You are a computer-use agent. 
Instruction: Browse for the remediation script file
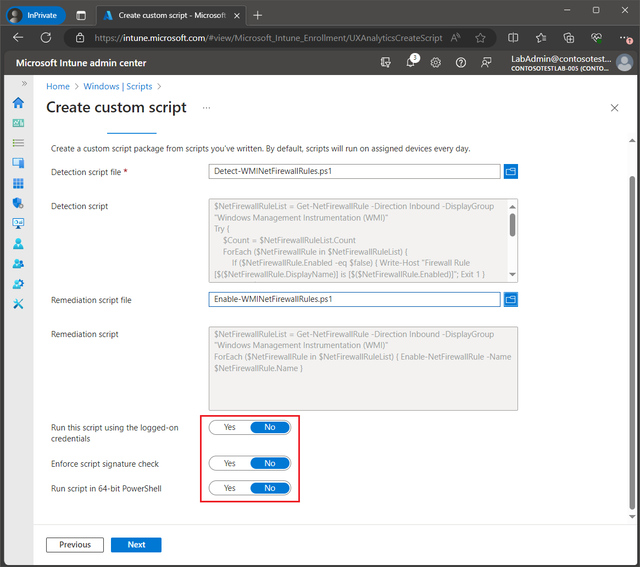point(511,300)
